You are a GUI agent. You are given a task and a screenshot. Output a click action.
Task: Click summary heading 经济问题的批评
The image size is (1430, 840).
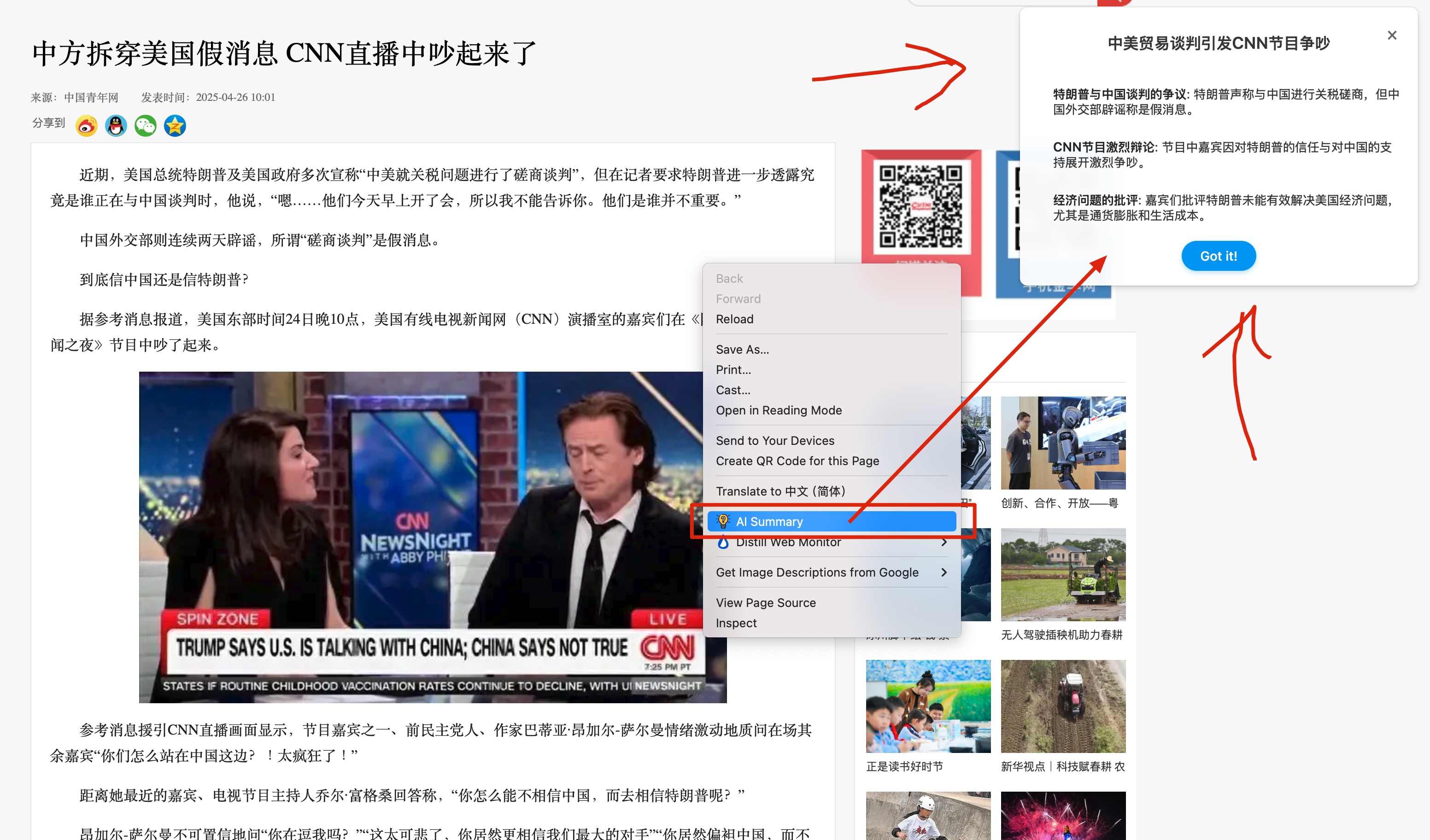1096,200
